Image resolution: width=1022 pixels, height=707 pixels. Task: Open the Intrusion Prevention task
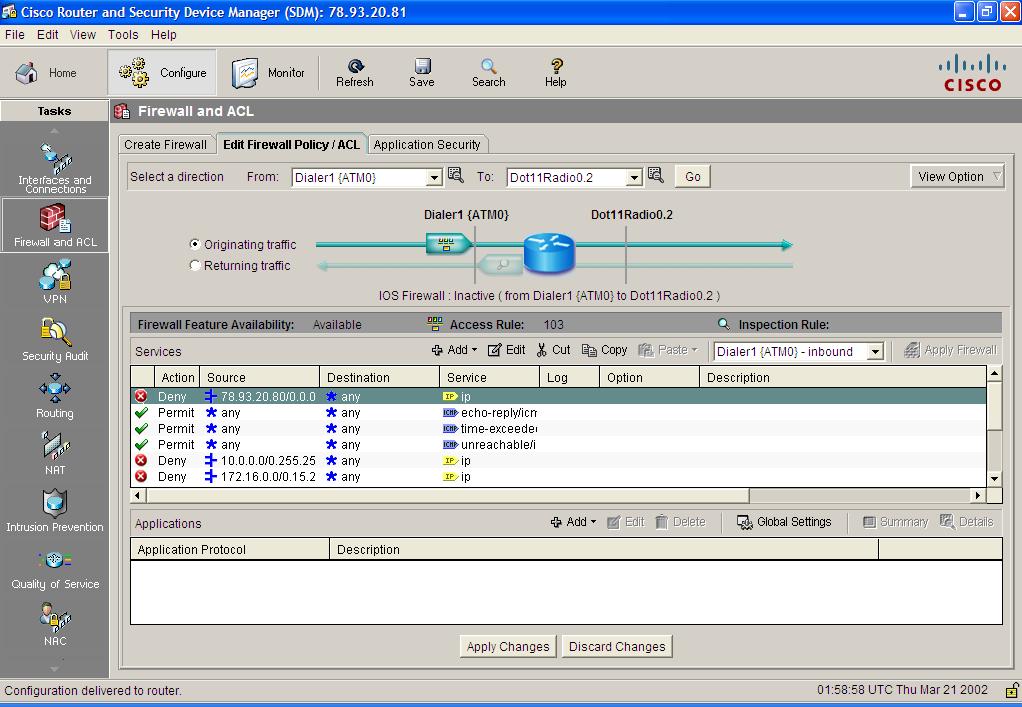tap(55, 510)
